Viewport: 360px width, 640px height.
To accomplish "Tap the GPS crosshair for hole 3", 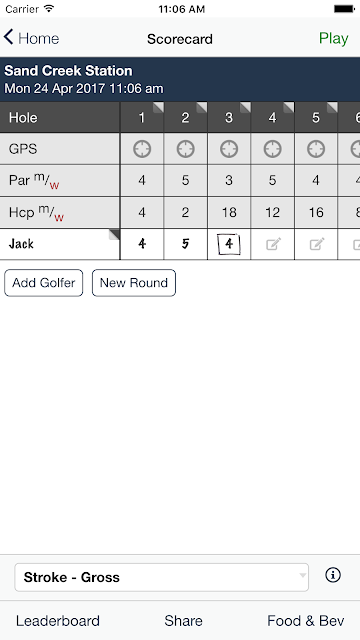I will pos(229,149).
